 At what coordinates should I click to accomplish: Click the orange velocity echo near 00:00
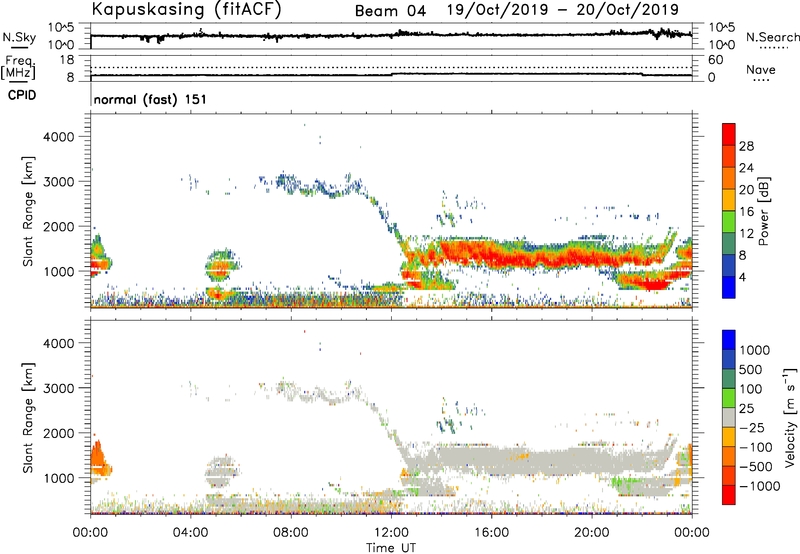[x=99, y=459]
